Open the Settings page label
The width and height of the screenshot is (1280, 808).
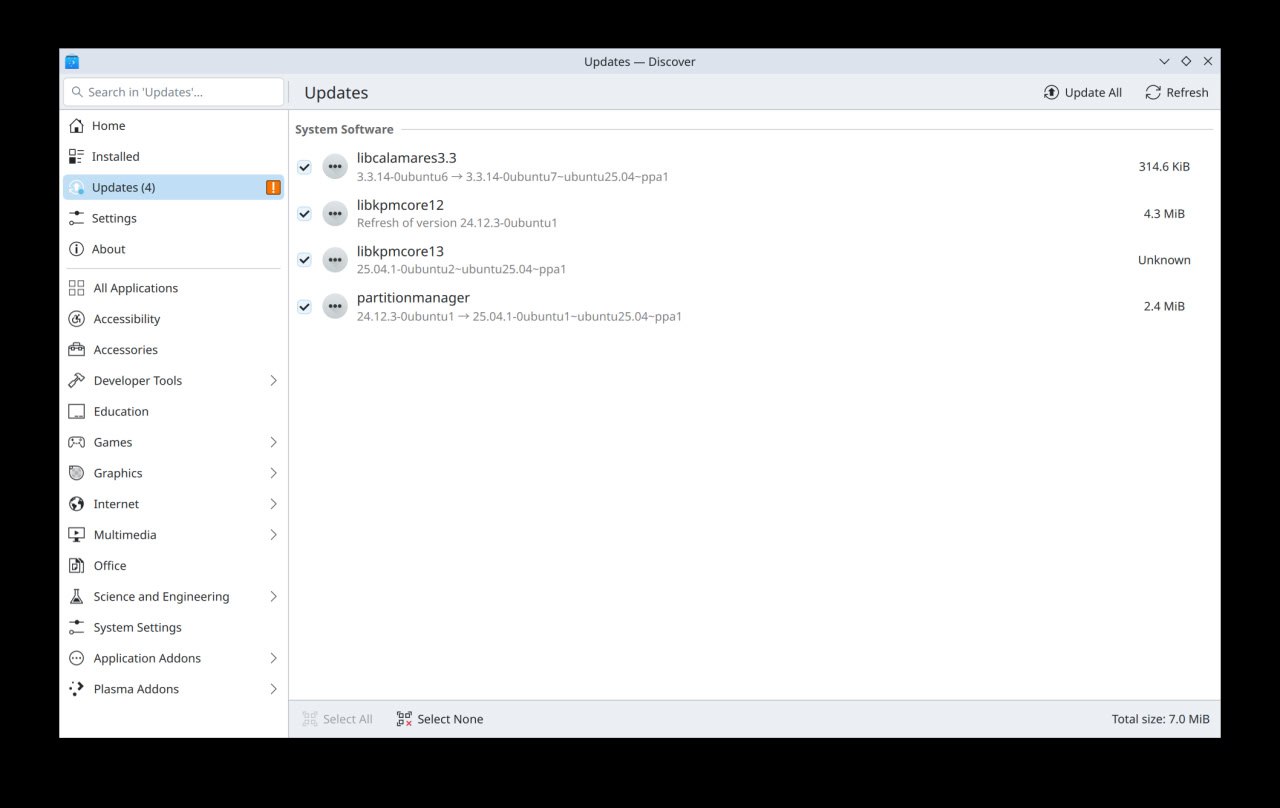[x=114, y=219]
